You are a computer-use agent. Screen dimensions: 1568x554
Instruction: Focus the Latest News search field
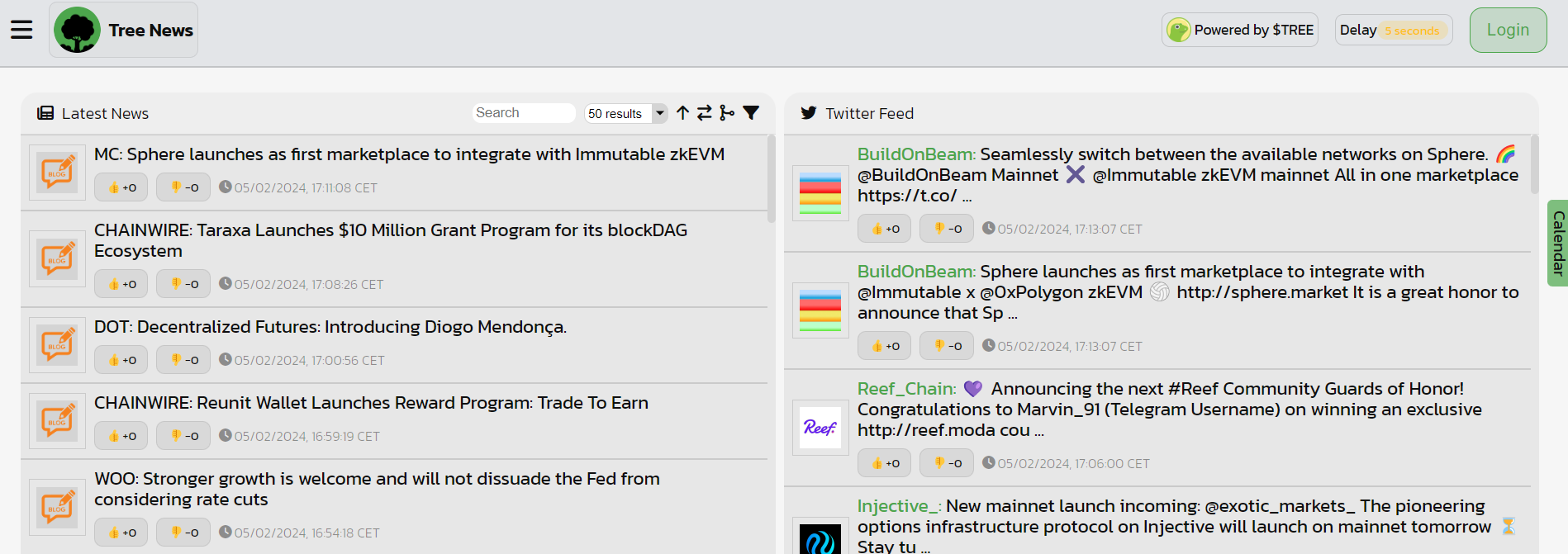[524, 113]
